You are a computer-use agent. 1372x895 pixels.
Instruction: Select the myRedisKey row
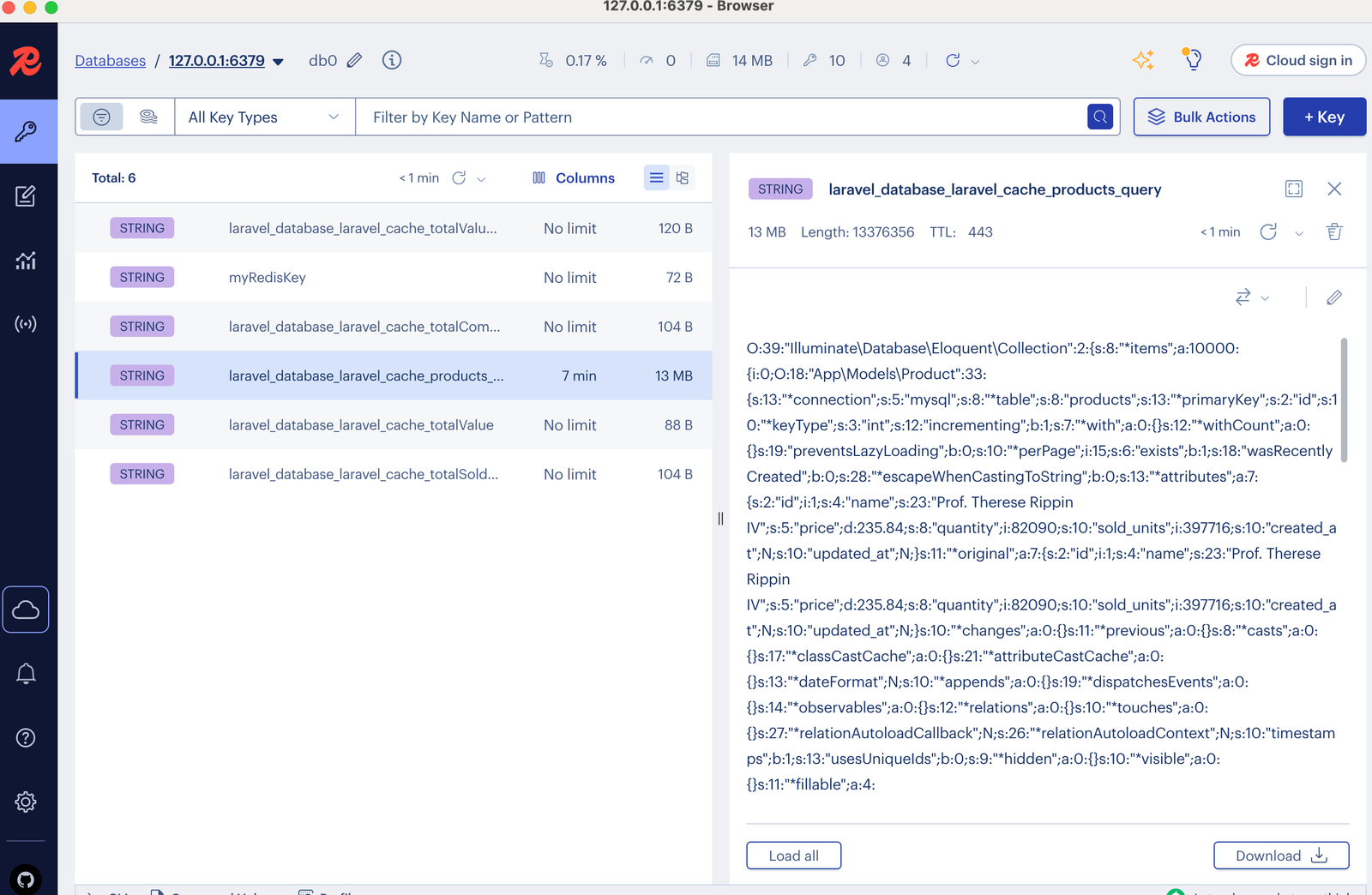pyautogui.click(x=394, y=277)
